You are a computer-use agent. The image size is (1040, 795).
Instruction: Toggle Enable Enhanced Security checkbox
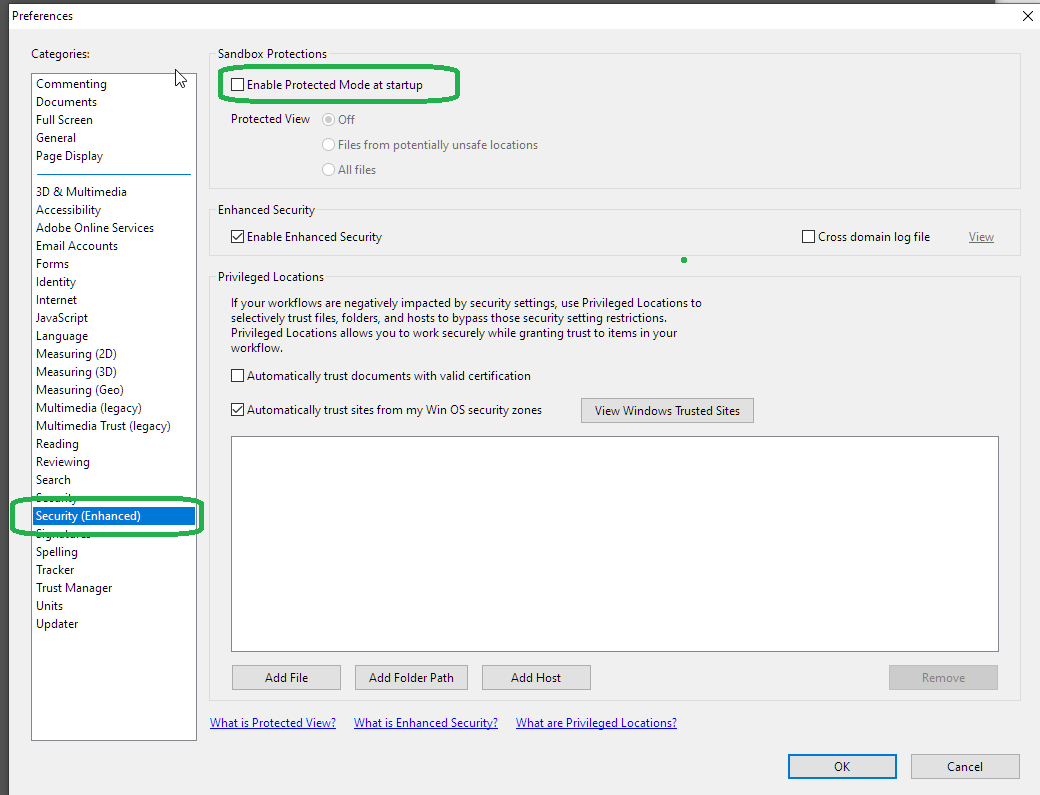238,237
